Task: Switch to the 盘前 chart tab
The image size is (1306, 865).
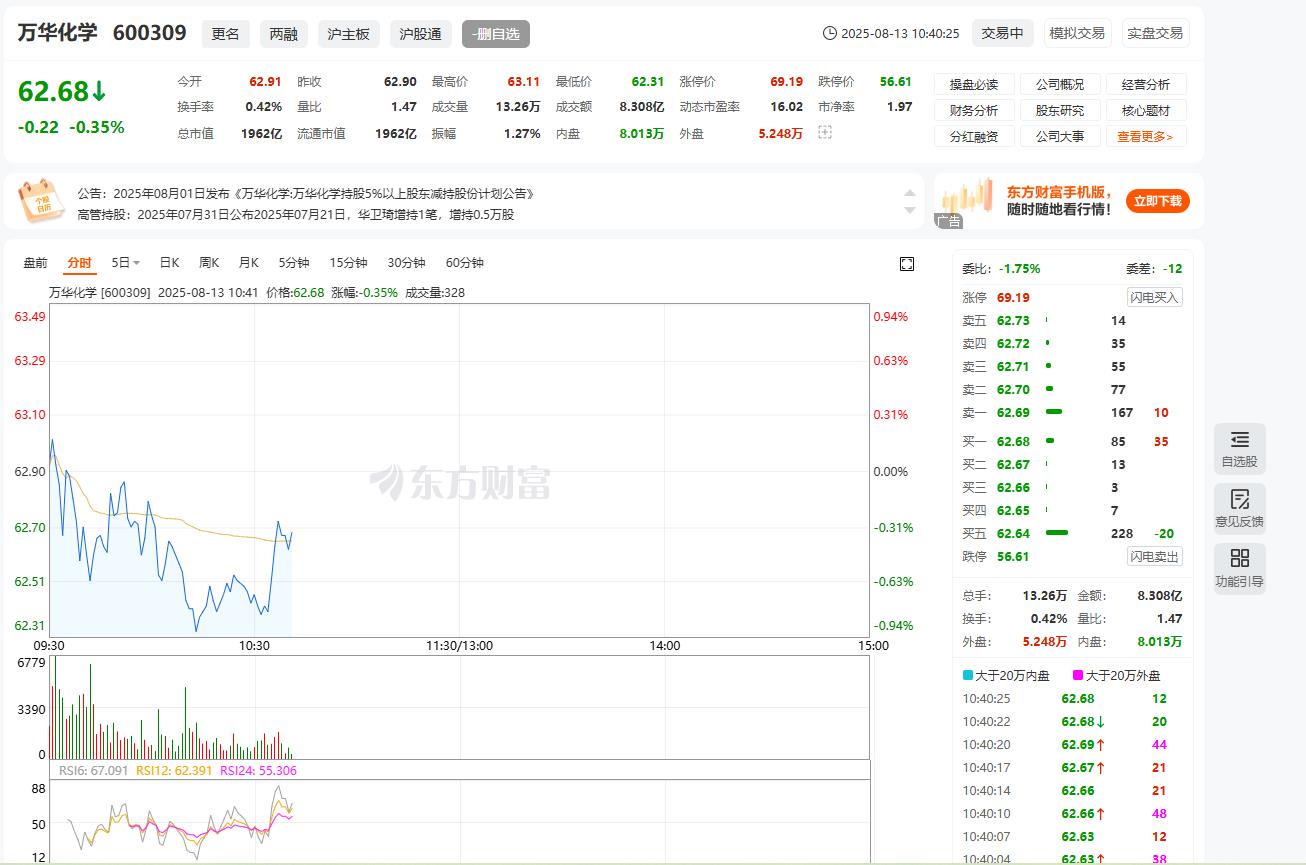Action: tap(35, 263)
